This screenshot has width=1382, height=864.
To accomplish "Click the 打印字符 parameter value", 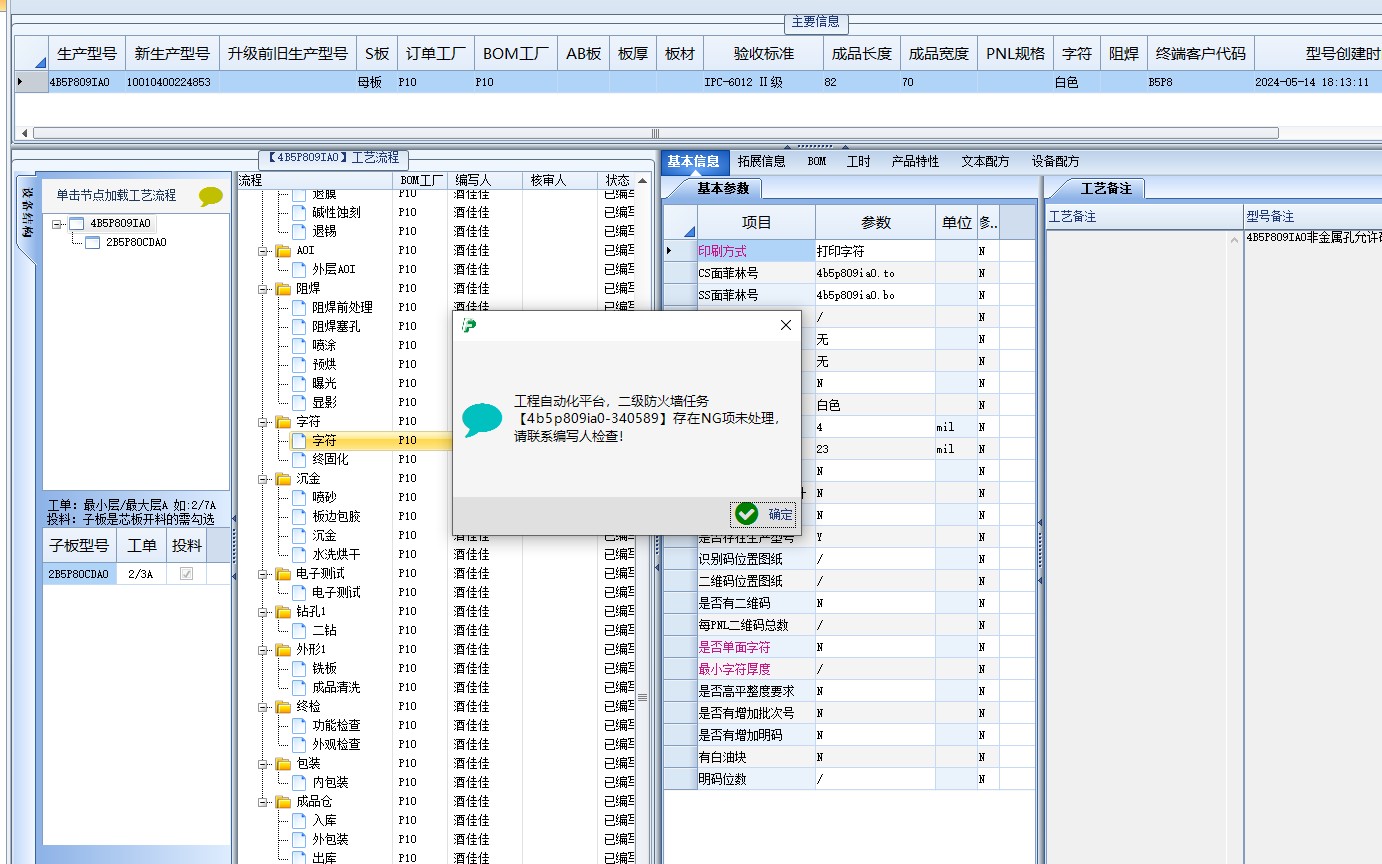I will click(x=875, y=251).
